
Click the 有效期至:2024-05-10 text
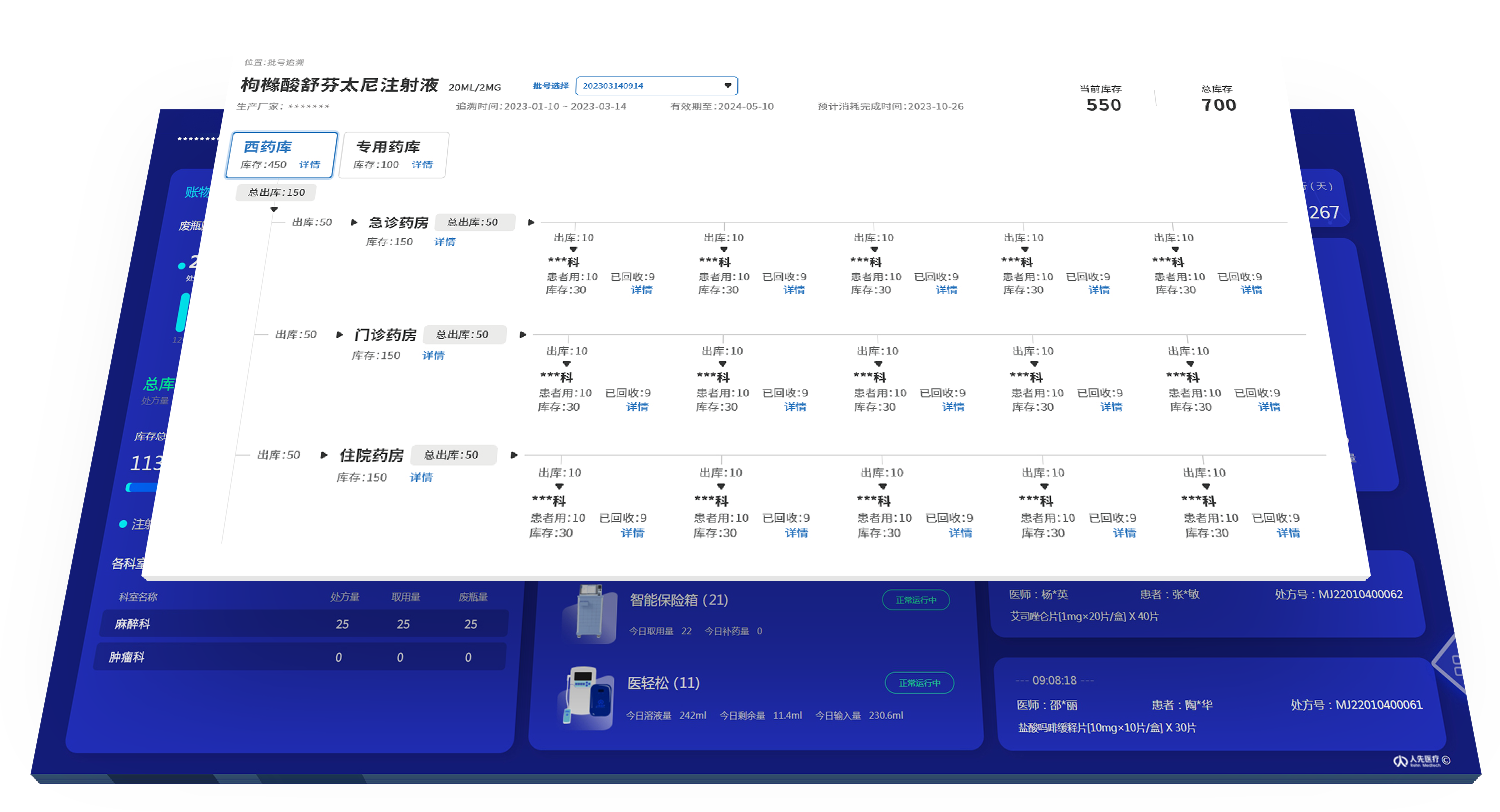pos(722,106)
